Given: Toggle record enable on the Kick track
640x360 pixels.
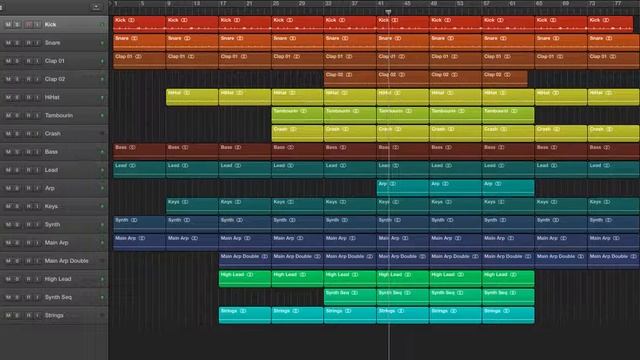Looking at the screenshot, I should (29, 24).
